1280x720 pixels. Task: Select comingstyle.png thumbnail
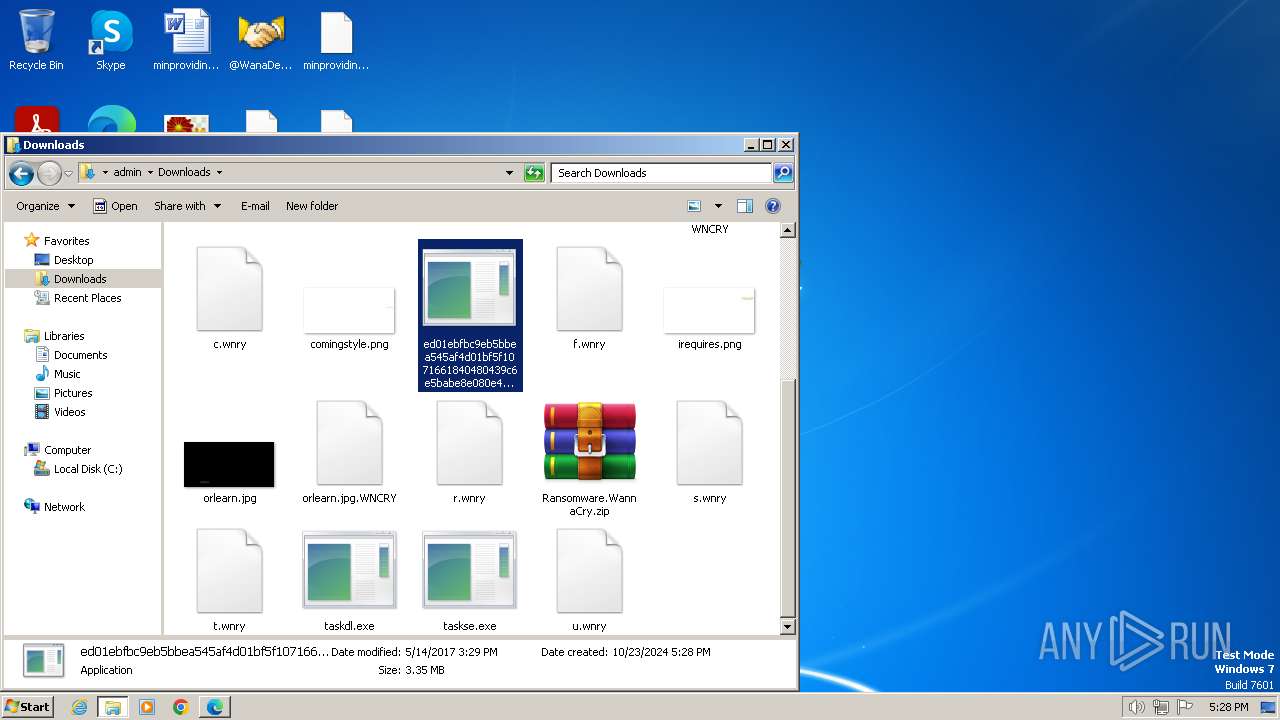click(x=349, y=318)
